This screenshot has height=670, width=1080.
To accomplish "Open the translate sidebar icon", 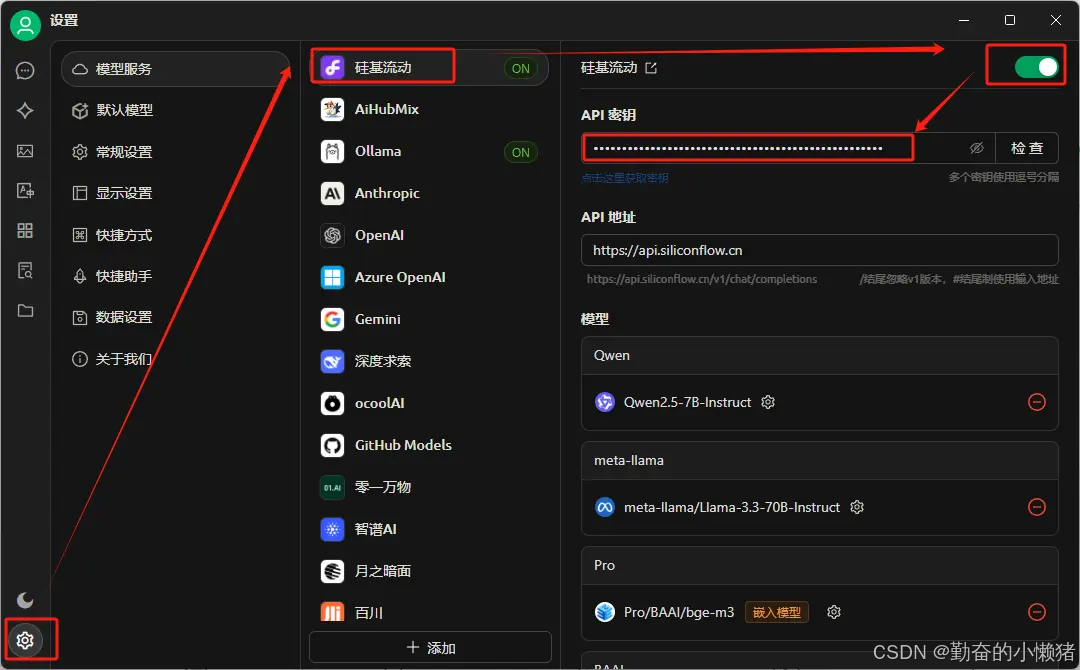I will [25, 191].
